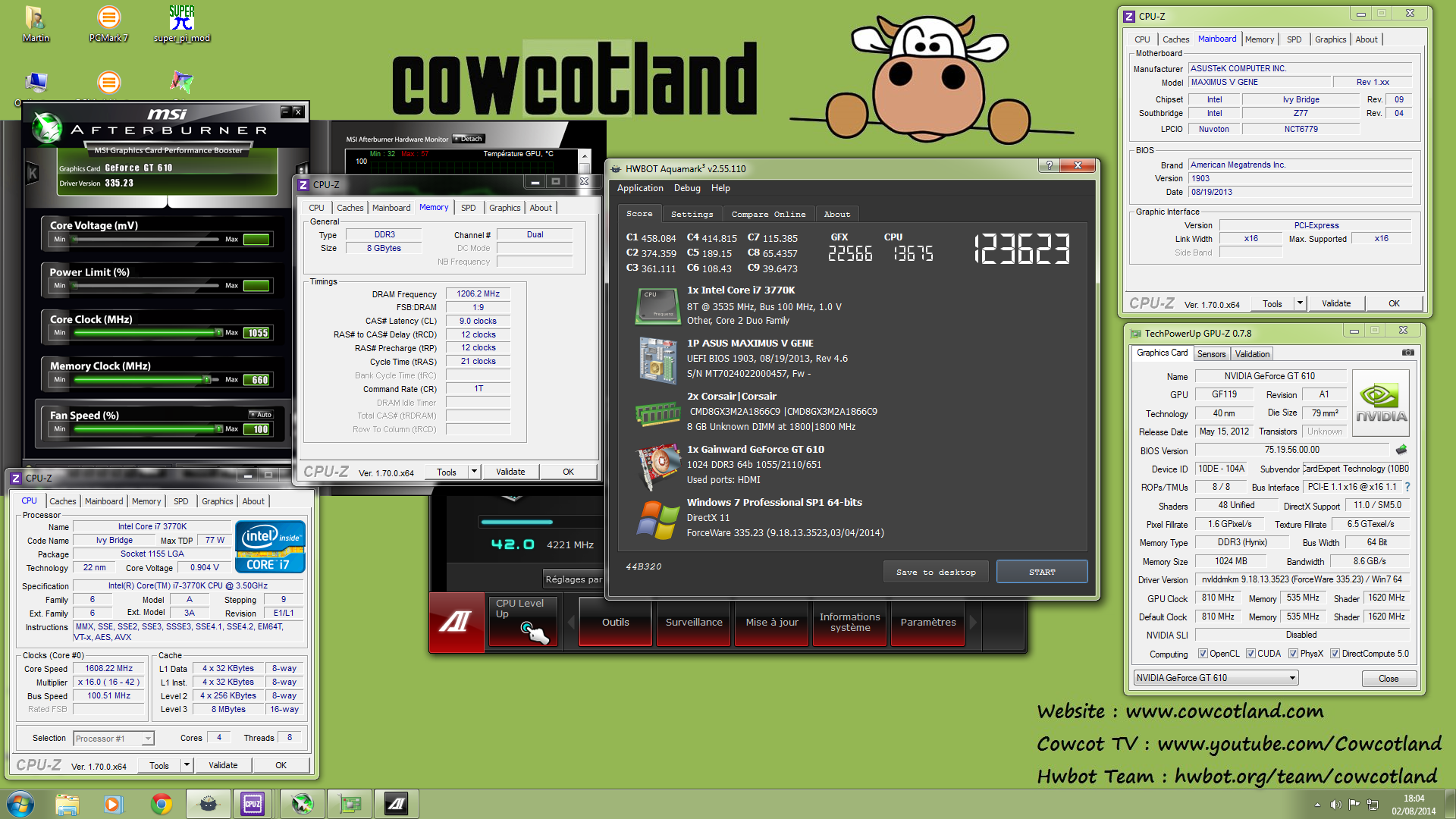The width and height of the screenshot is (1456, 819).
Task: Switch to GPU-Z taskbar button
Action: coord(350,804)
